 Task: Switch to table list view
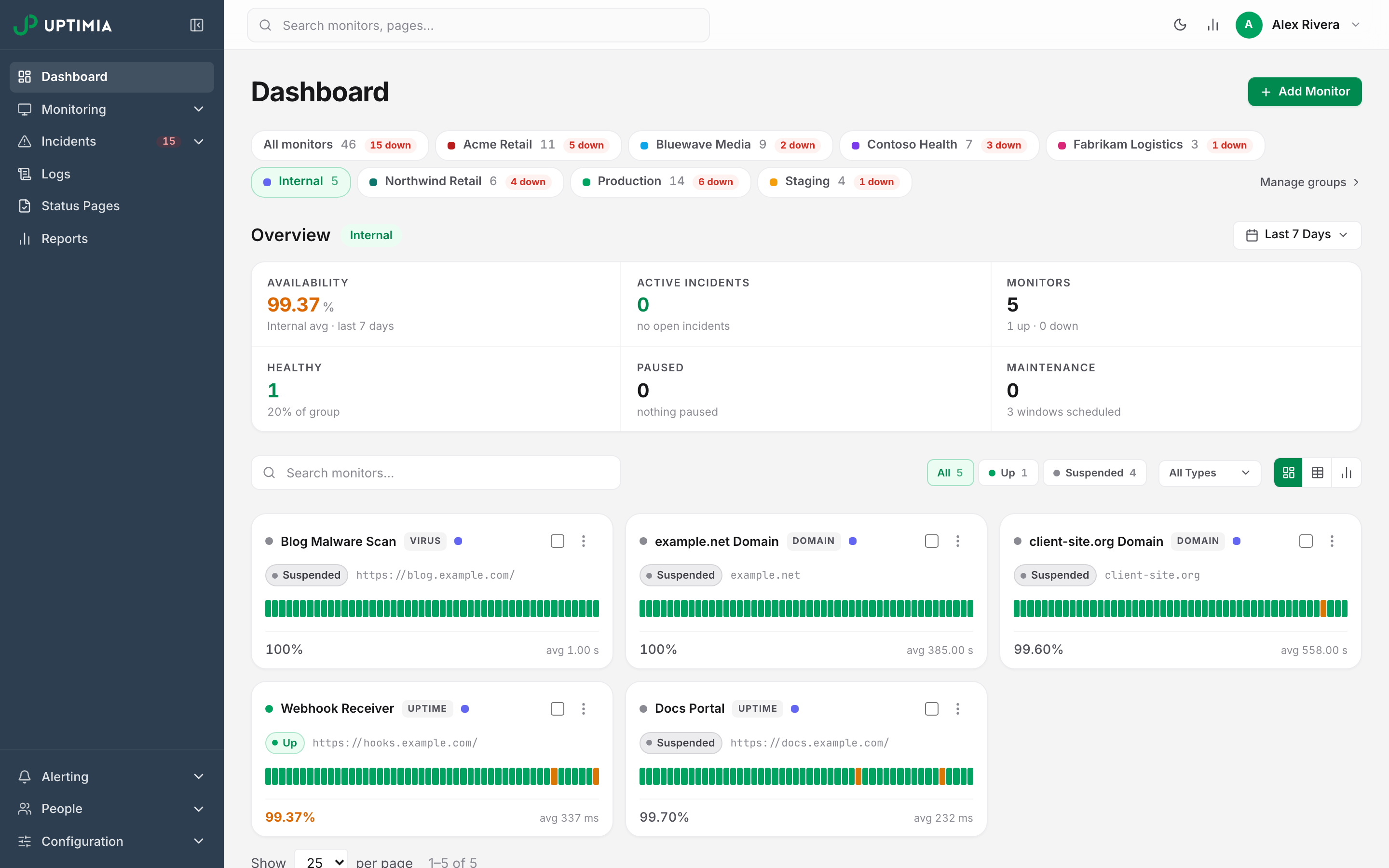[1317, 473]
